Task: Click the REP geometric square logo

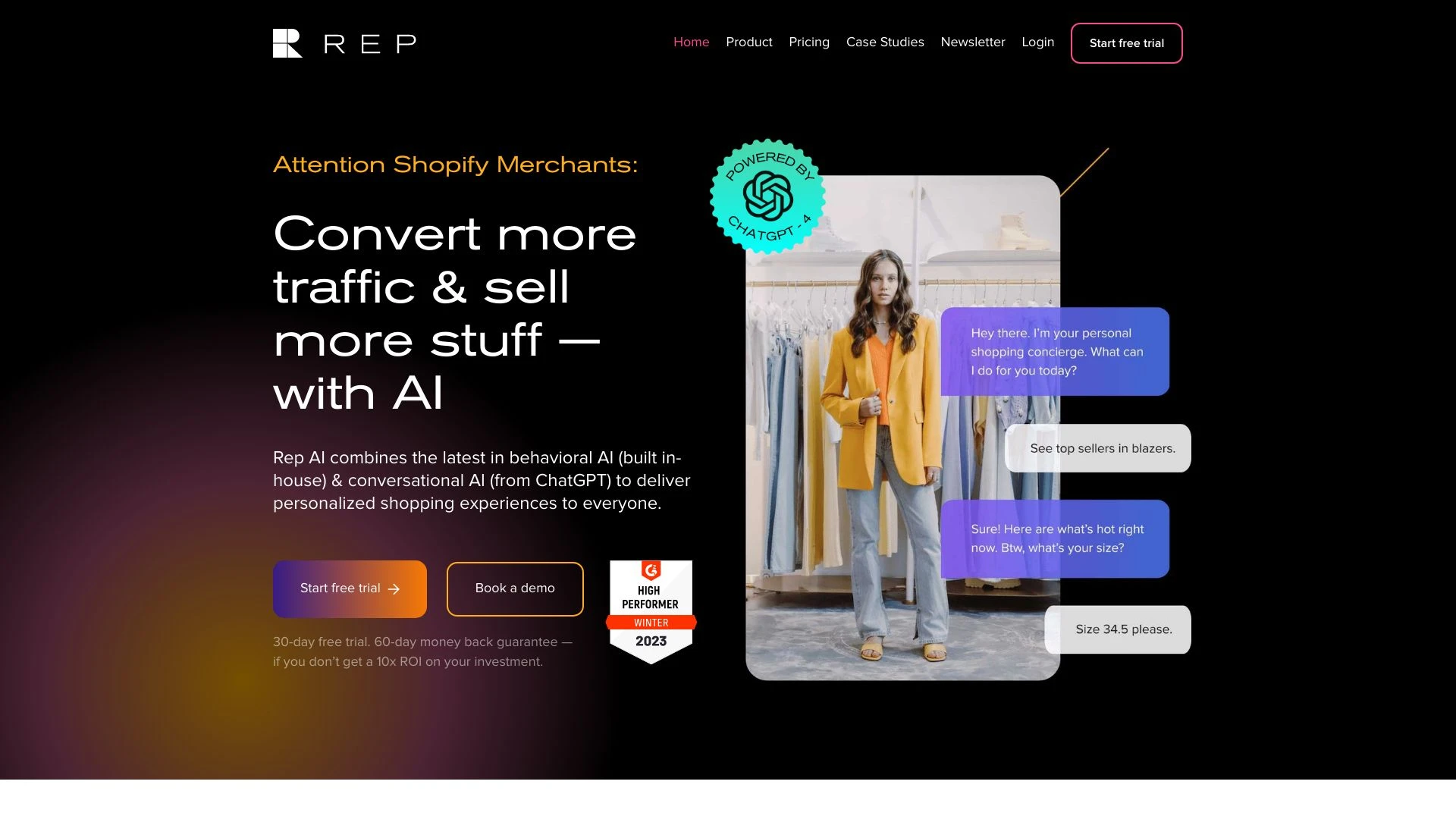Action: coord(287,42)
